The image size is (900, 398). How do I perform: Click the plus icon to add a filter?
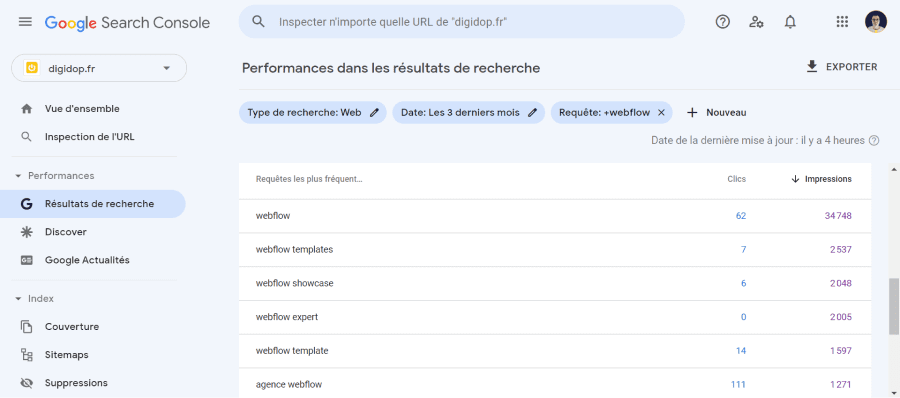coord(692,113)
